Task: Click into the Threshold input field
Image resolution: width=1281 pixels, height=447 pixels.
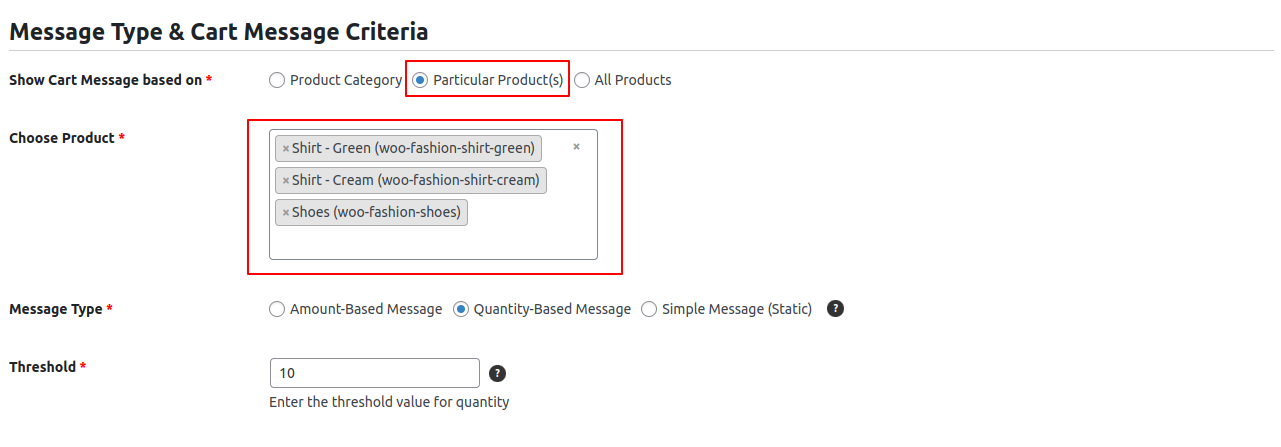Action: tap(374, 373)
